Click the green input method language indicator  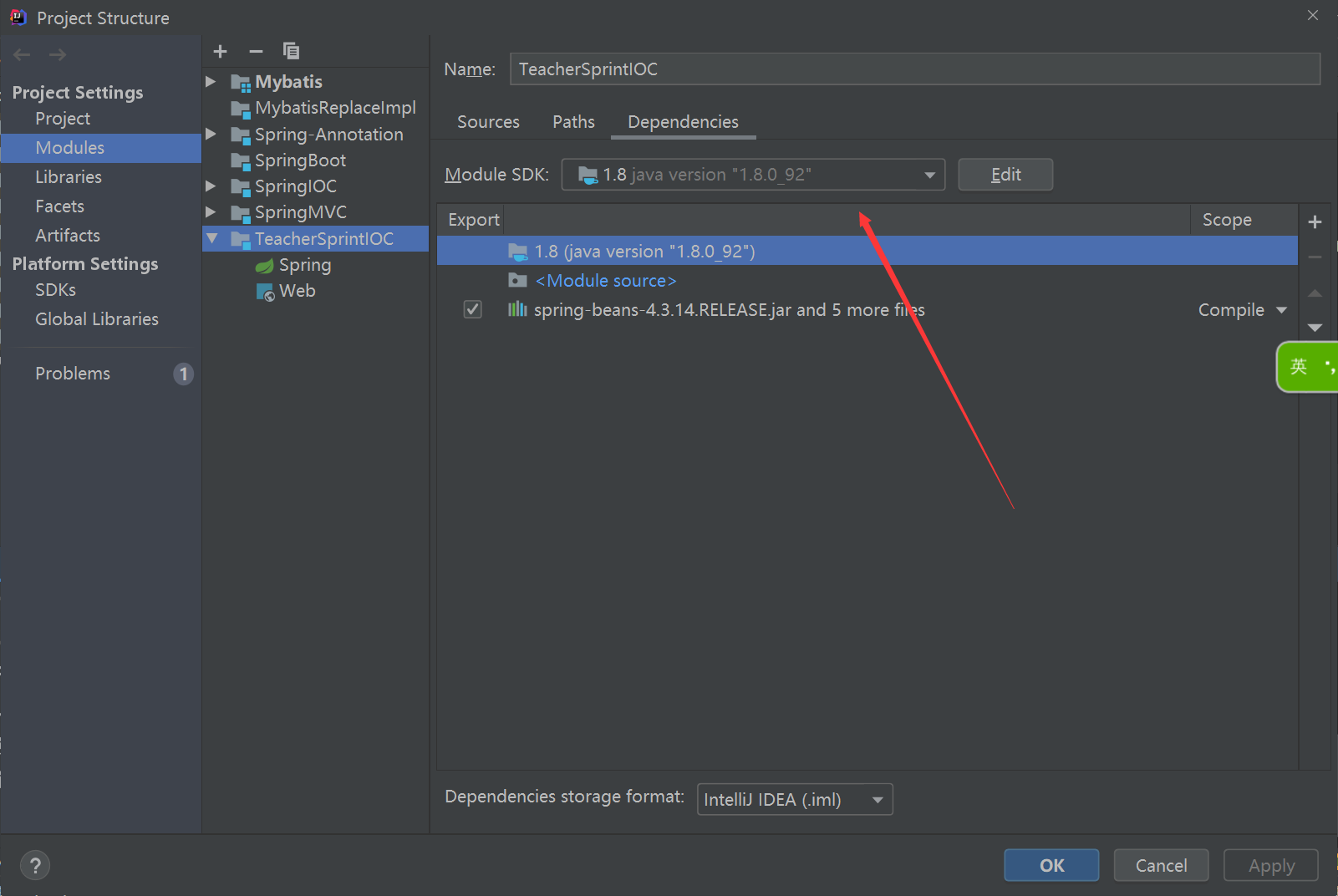coord(1307,366)
